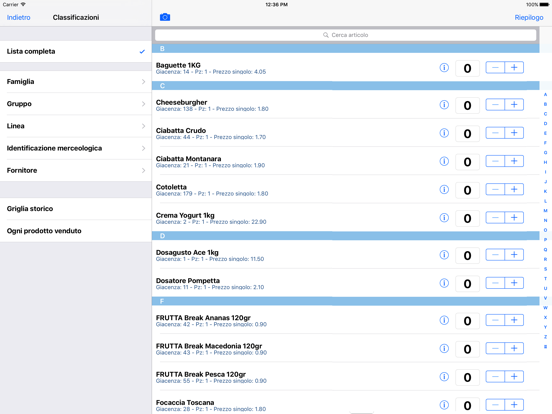The width and height of the screenshot is (552, 414).
Task: Show info for Cheeseburgher
Action: (x=444, y=105)
